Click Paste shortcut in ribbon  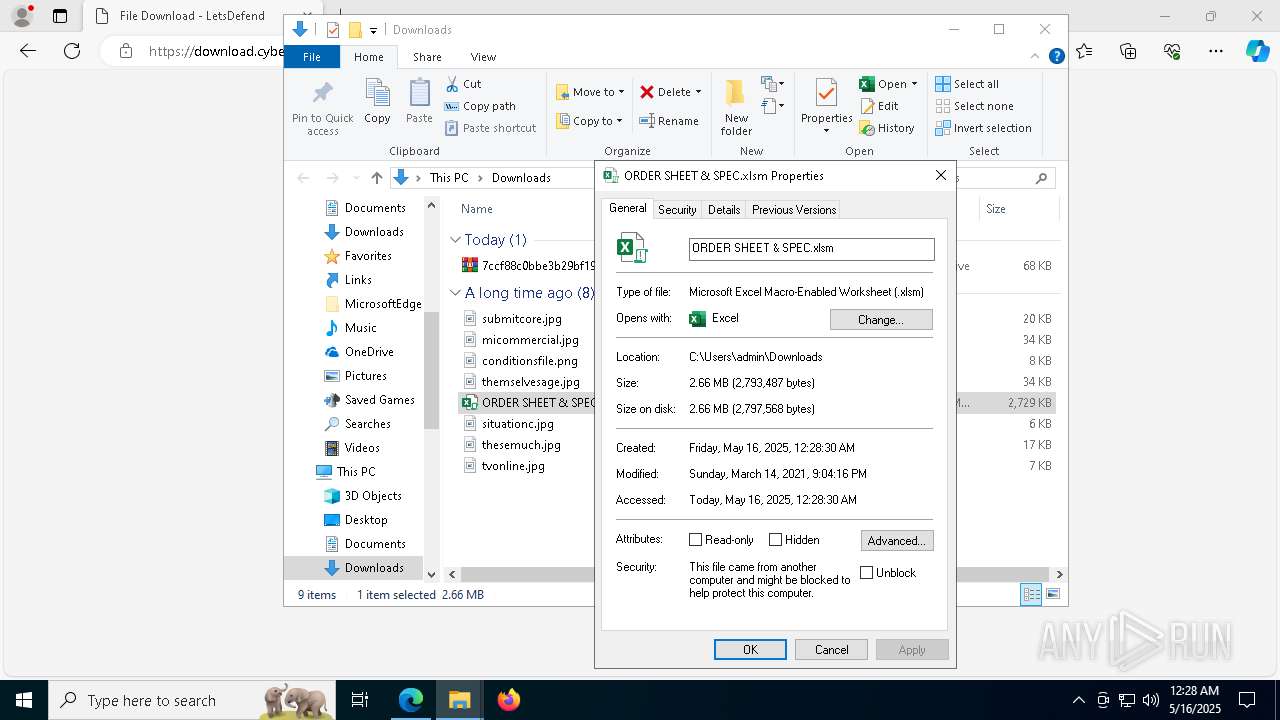pos(490,128)
